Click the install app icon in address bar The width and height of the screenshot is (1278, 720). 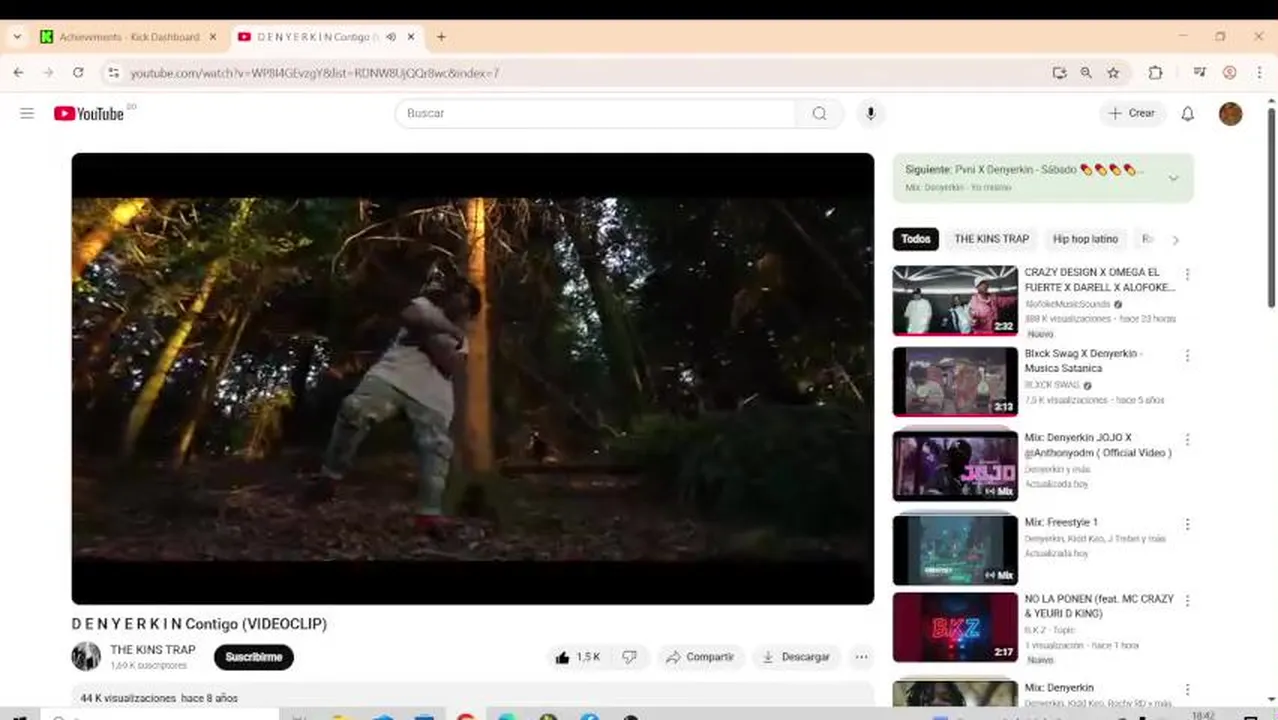tap(1060, 73)
